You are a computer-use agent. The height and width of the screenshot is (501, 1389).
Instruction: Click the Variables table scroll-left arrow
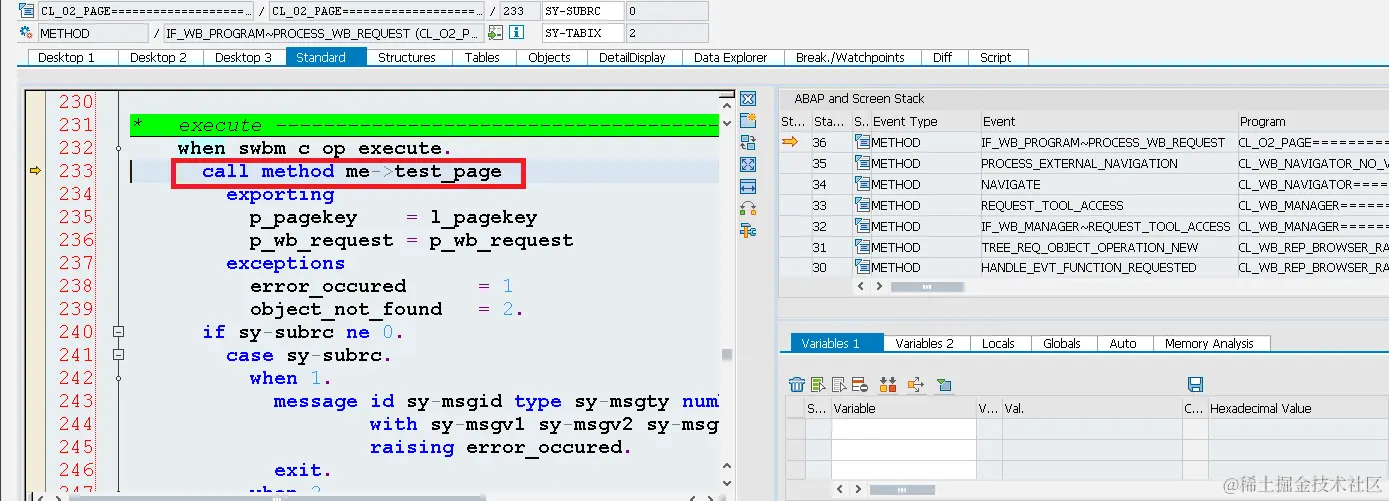click(x=838, y=489)
